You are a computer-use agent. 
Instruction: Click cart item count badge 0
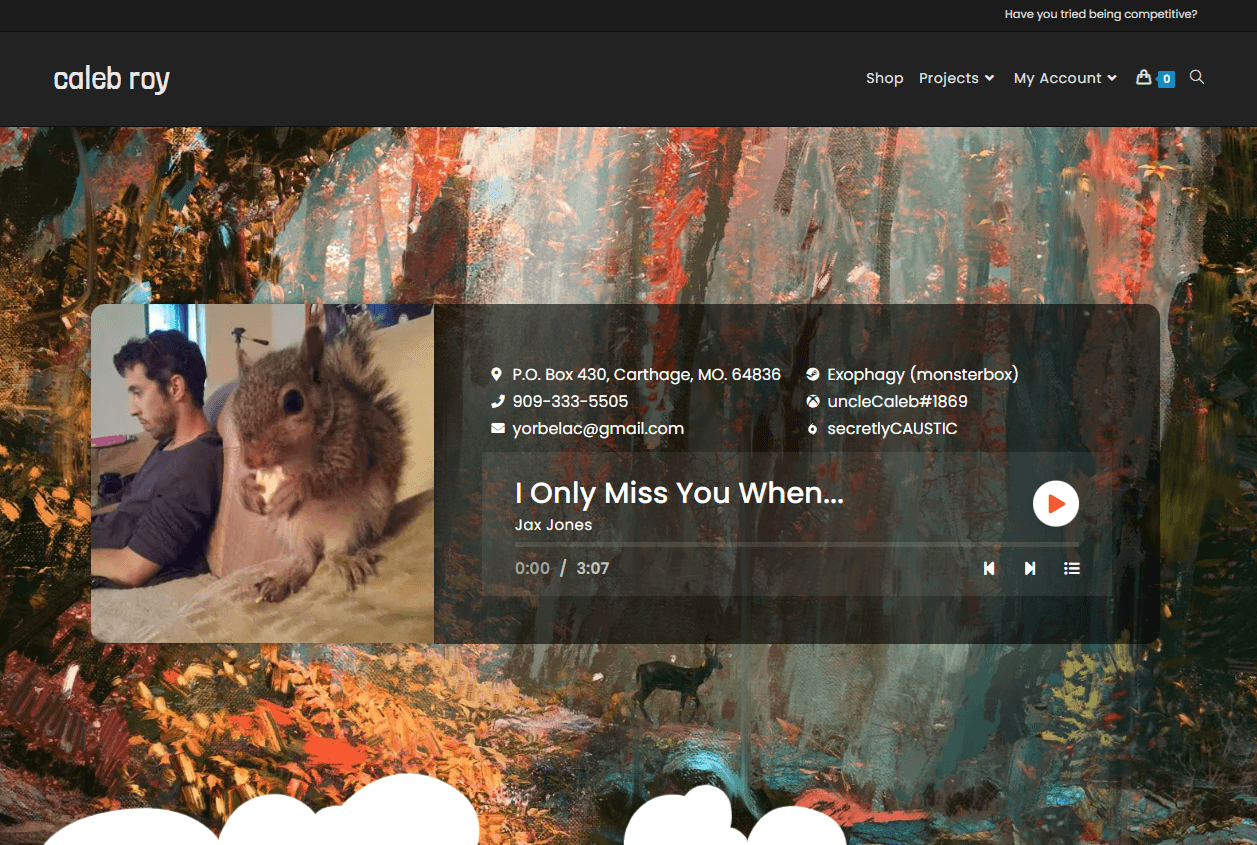1166,79
